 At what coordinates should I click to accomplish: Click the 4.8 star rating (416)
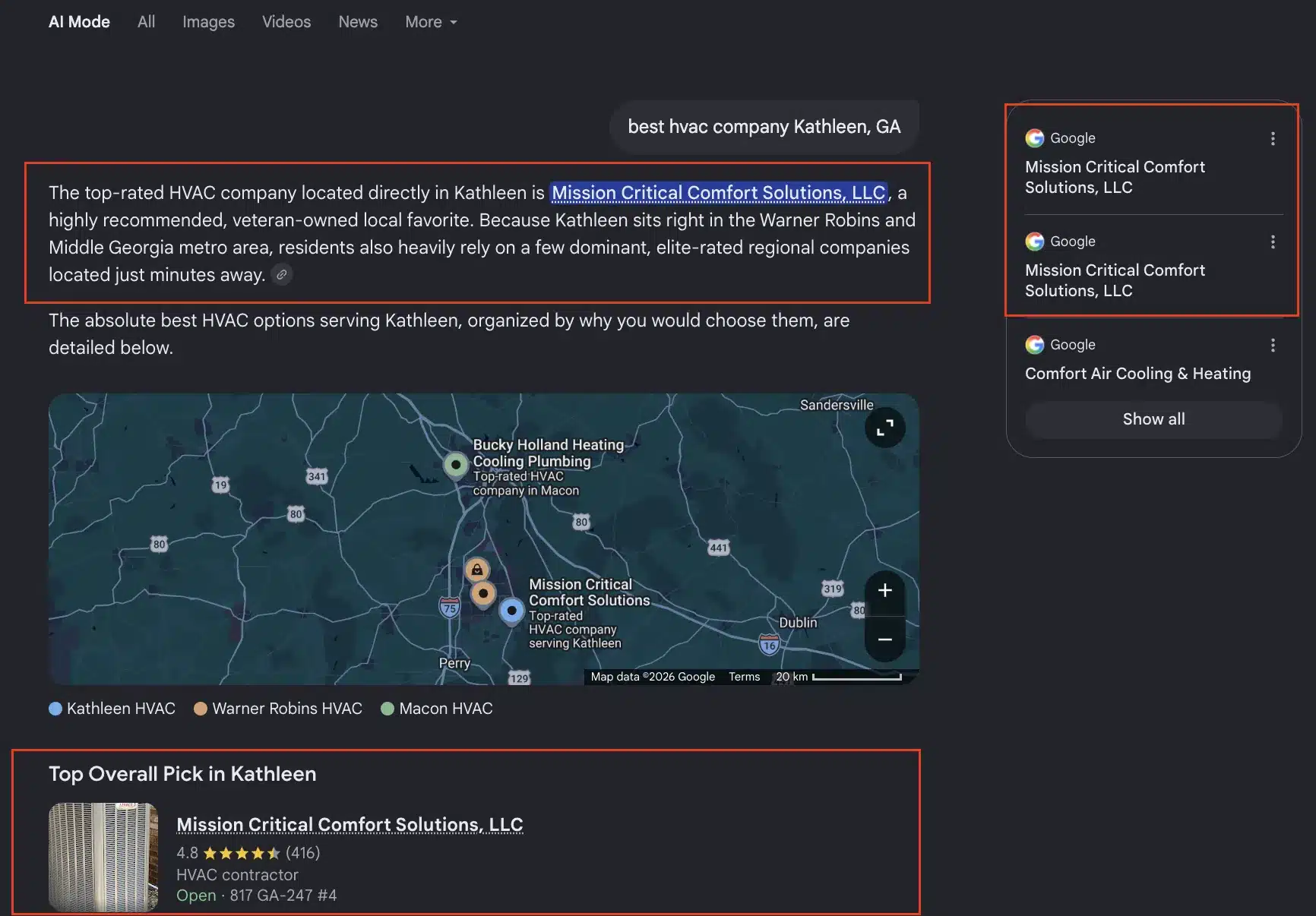[248, 853]
